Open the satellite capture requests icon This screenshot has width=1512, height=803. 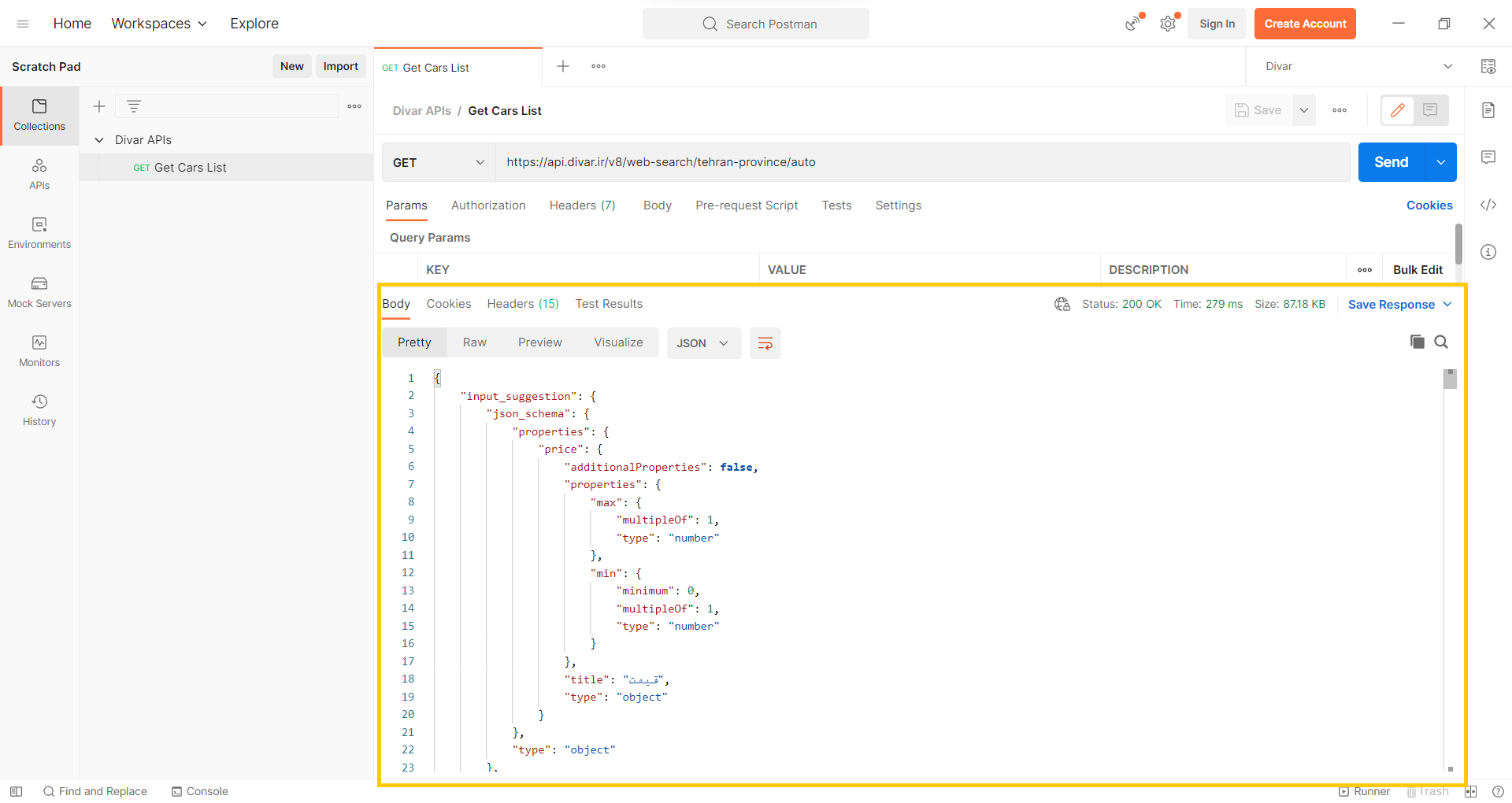pos(1133,24)
